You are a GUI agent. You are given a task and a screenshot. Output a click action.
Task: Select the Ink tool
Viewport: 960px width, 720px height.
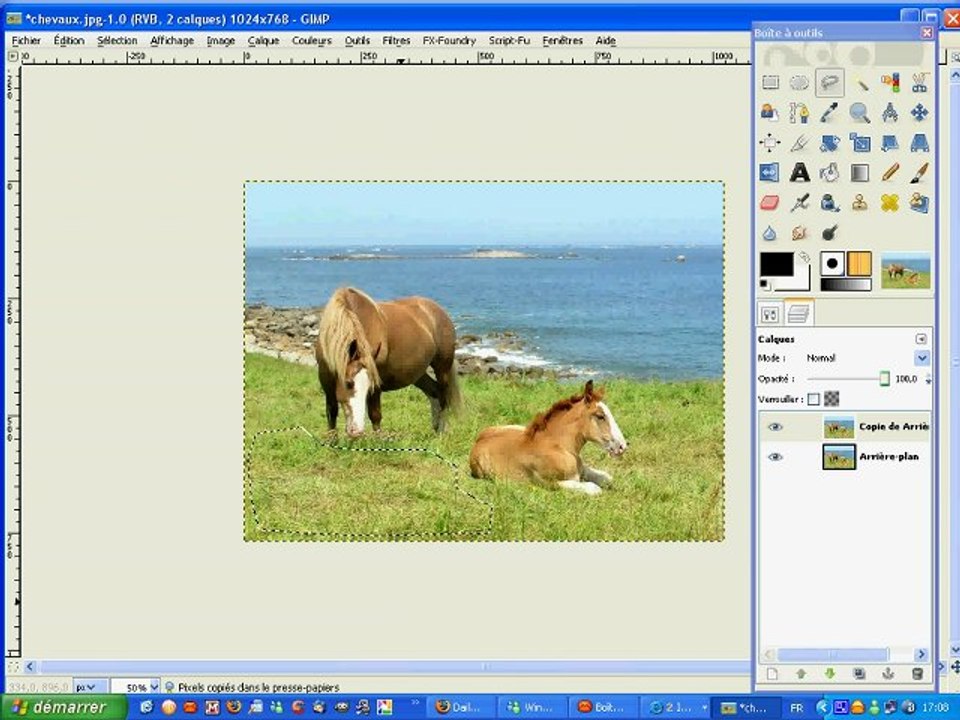pyautogui.click(x=830, y=203)
